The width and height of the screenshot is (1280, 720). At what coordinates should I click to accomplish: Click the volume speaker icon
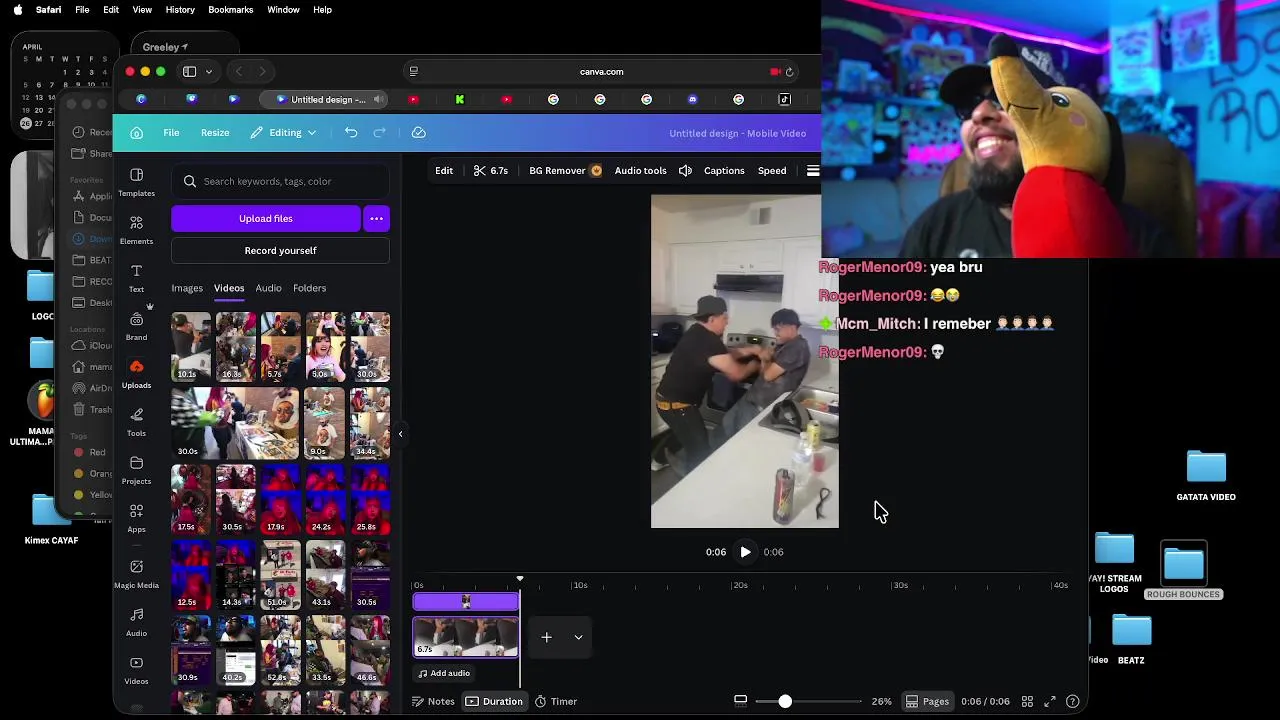click(x=685, y=171)
